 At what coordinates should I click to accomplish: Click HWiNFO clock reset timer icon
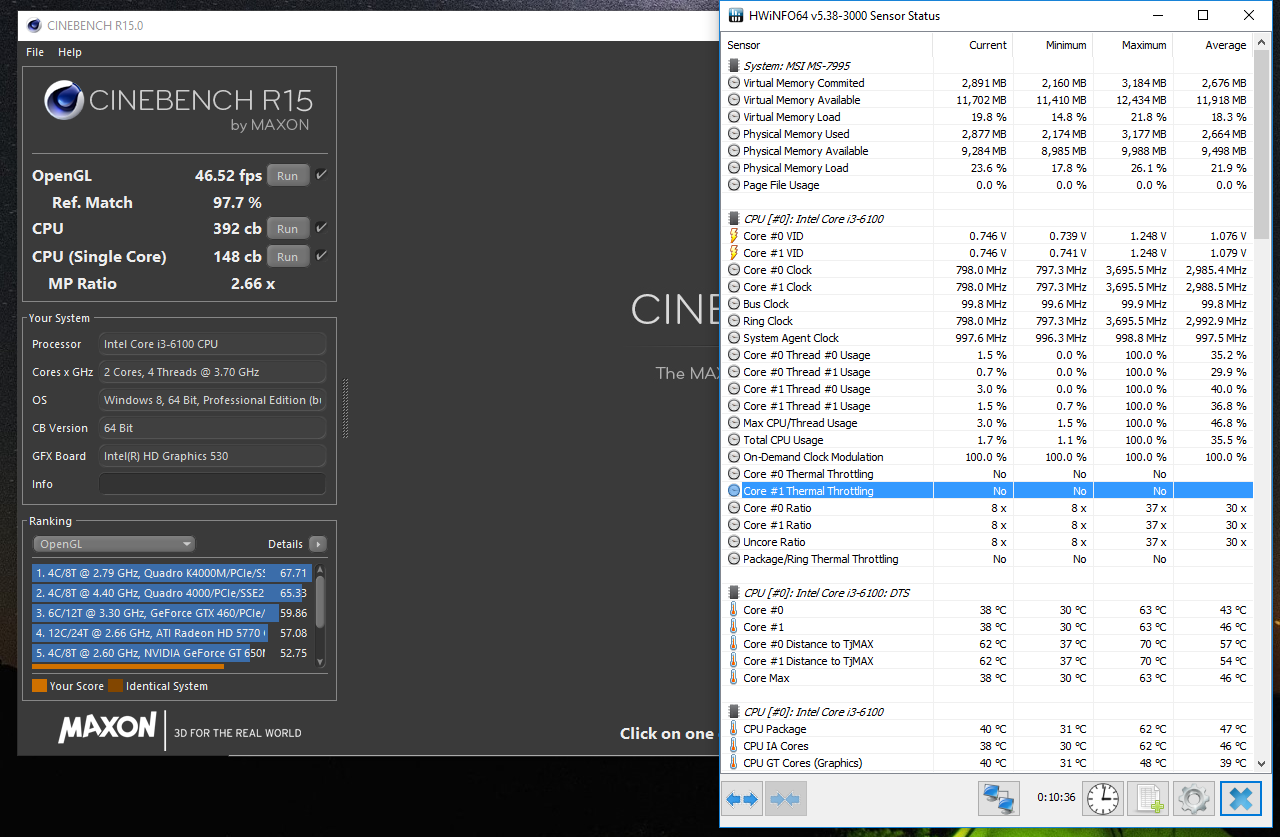(1104, 799)
